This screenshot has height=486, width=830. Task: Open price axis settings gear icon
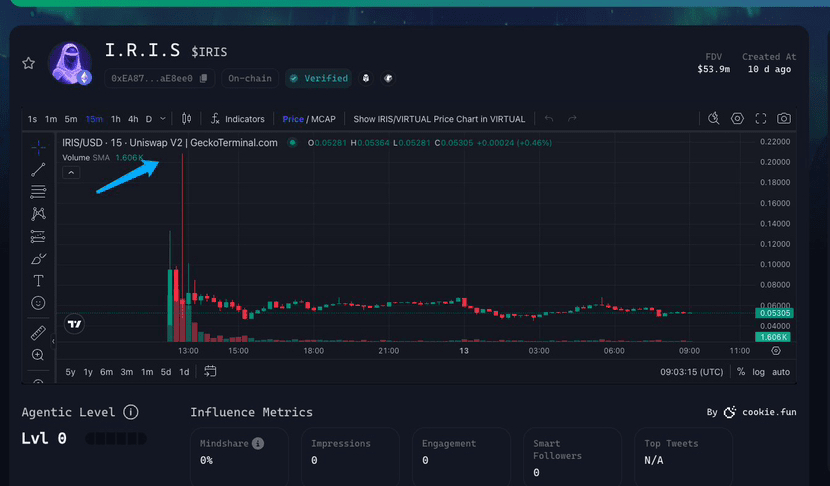pyautogui.click(x=776, y=350)
